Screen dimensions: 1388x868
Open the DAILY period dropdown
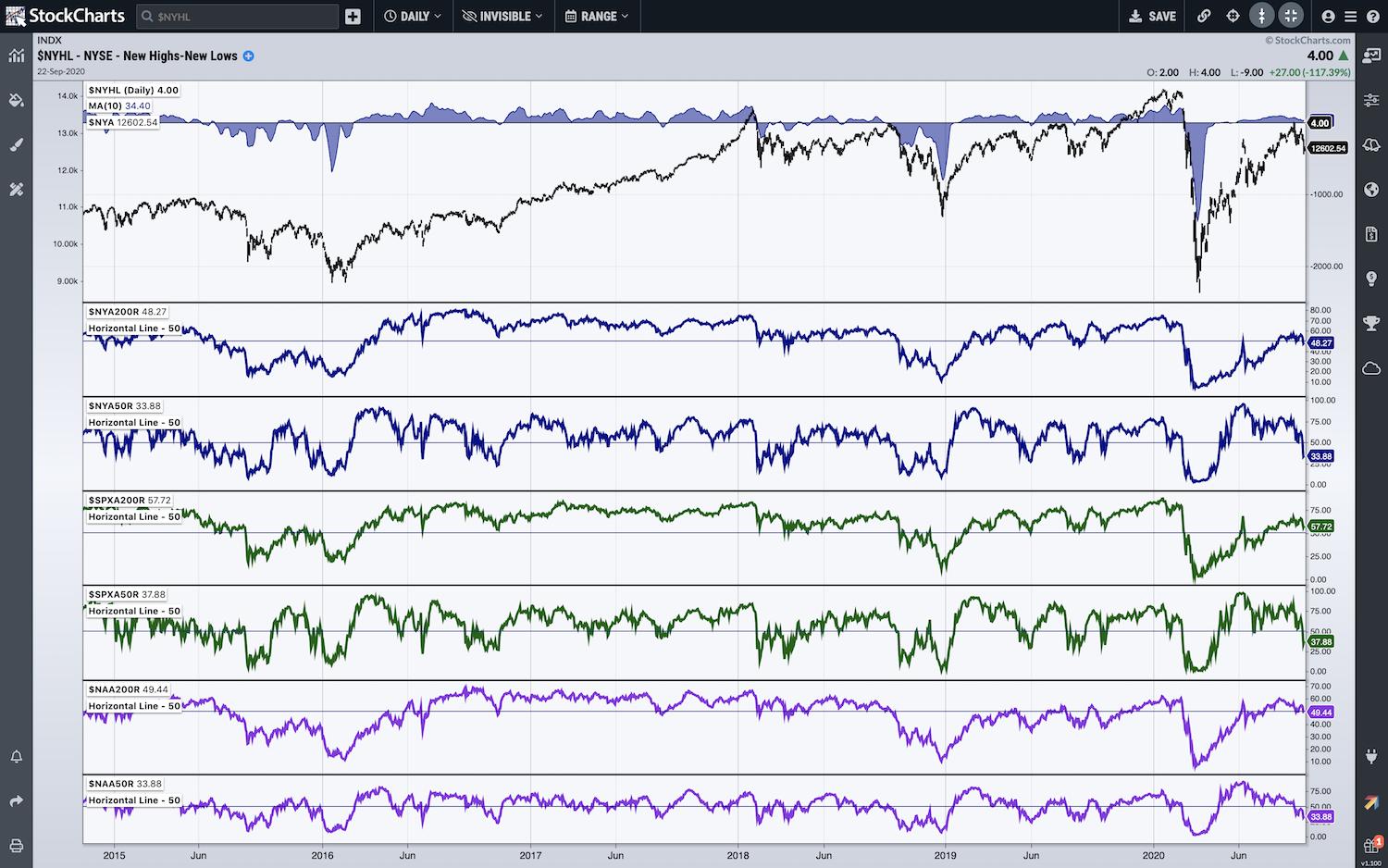(x=413, y=16)
